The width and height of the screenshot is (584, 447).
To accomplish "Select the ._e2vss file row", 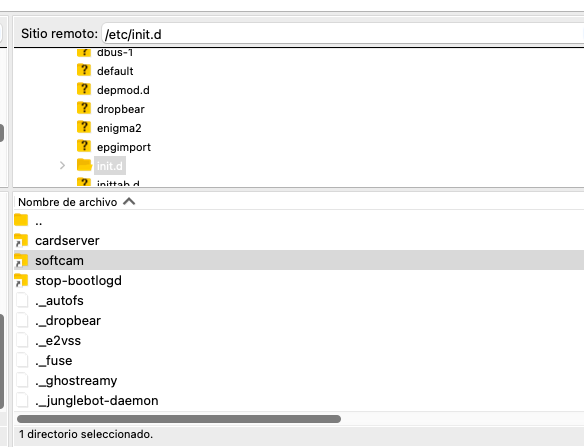I will click(x=299, y=340).
